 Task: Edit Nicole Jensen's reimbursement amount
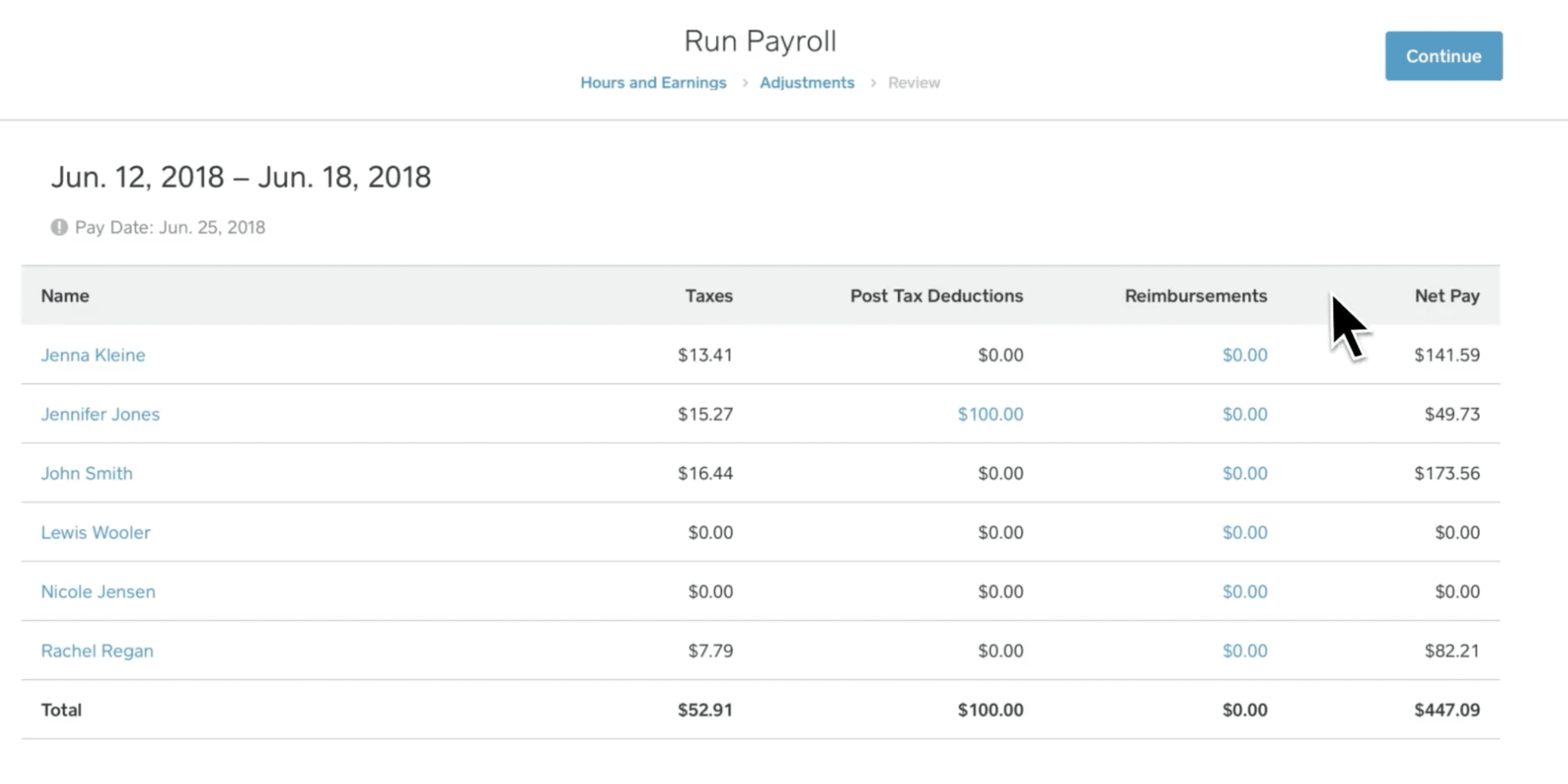pos(1245,591)
